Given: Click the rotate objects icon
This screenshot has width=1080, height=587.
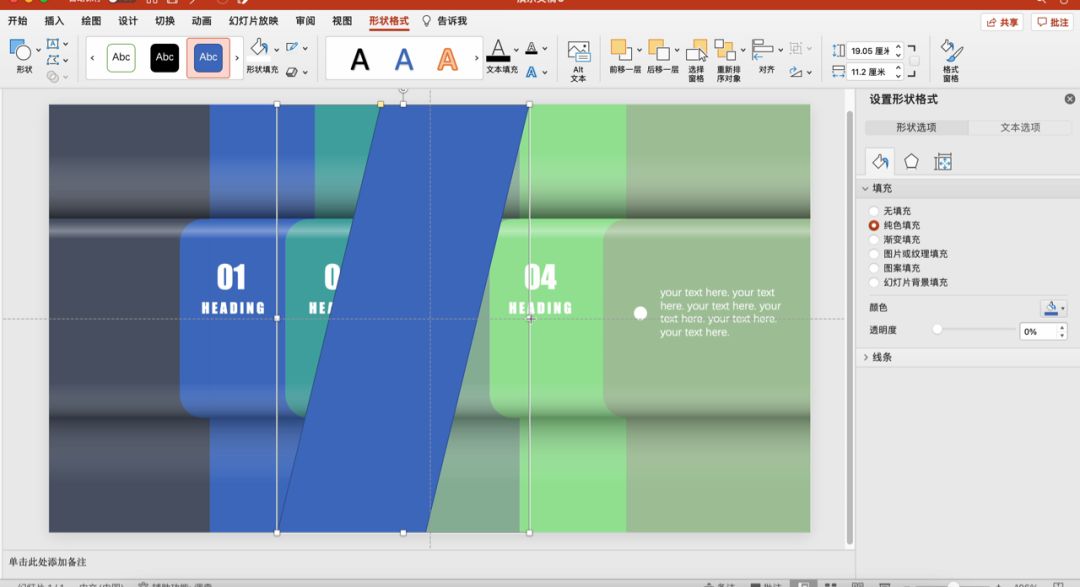Looking at the screenshot, I should [x=796, y=72].
